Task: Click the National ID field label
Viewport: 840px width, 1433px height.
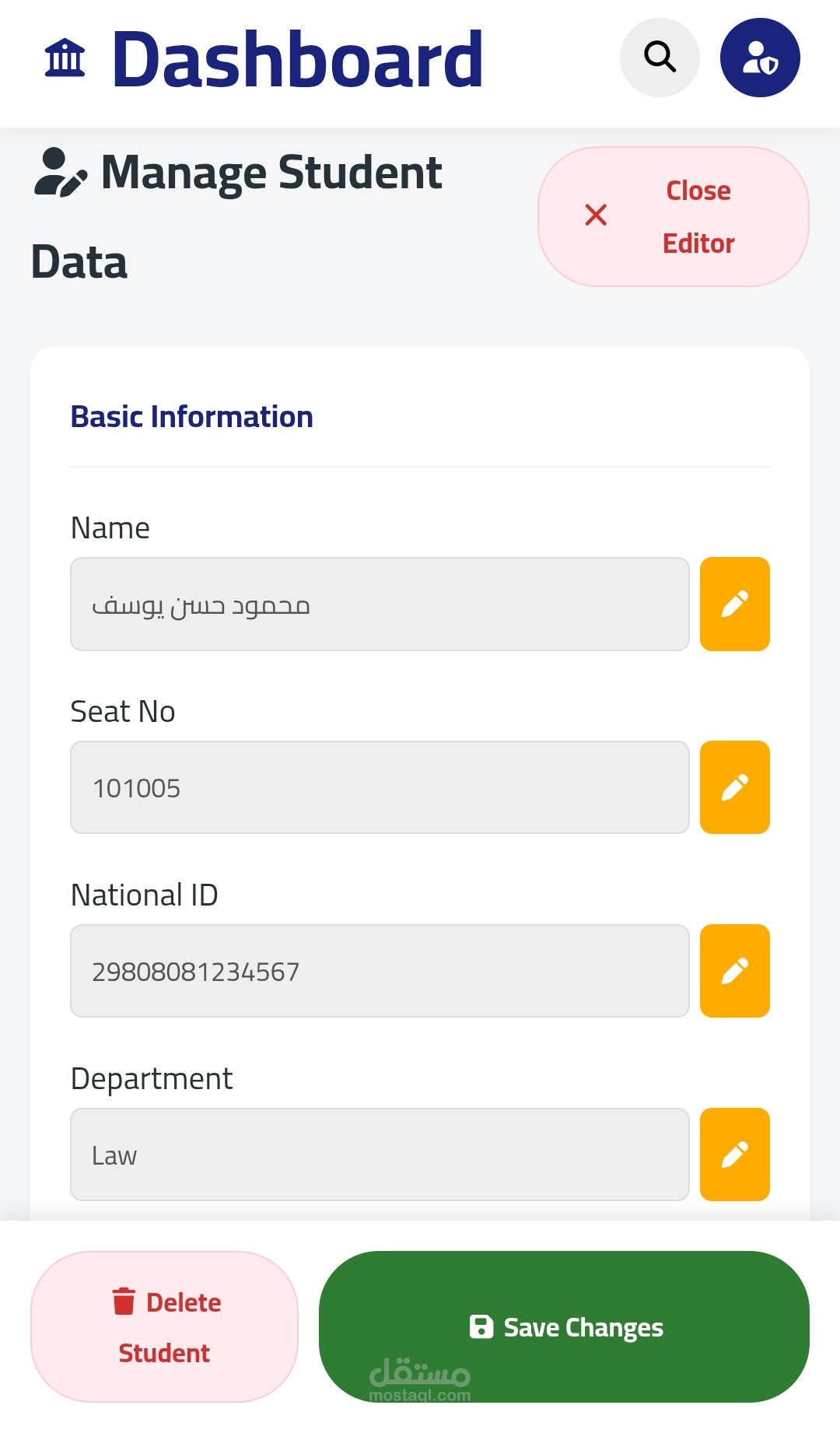Action: tap(144, 895)
